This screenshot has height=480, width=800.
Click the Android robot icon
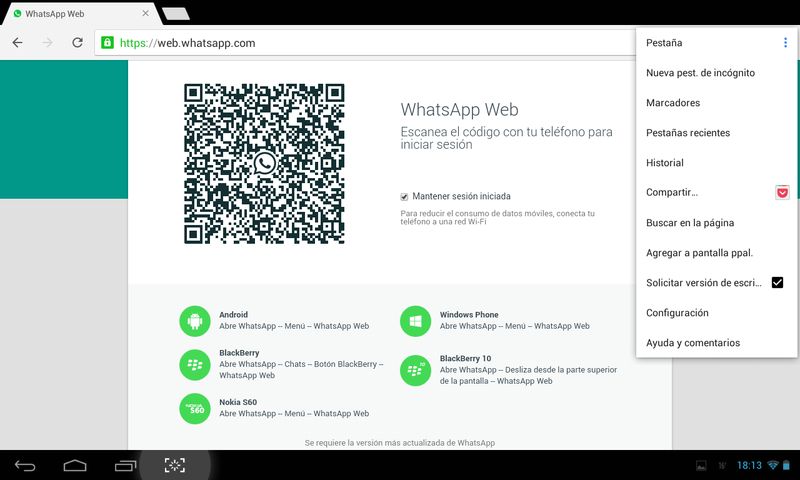click(x=195, y=321)
